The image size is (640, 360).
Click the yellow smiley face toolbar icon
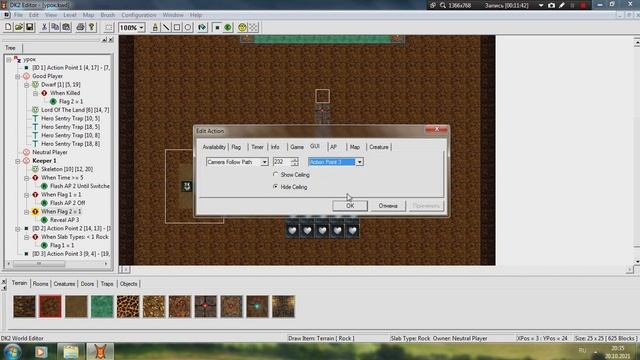[x=242, y=27]
